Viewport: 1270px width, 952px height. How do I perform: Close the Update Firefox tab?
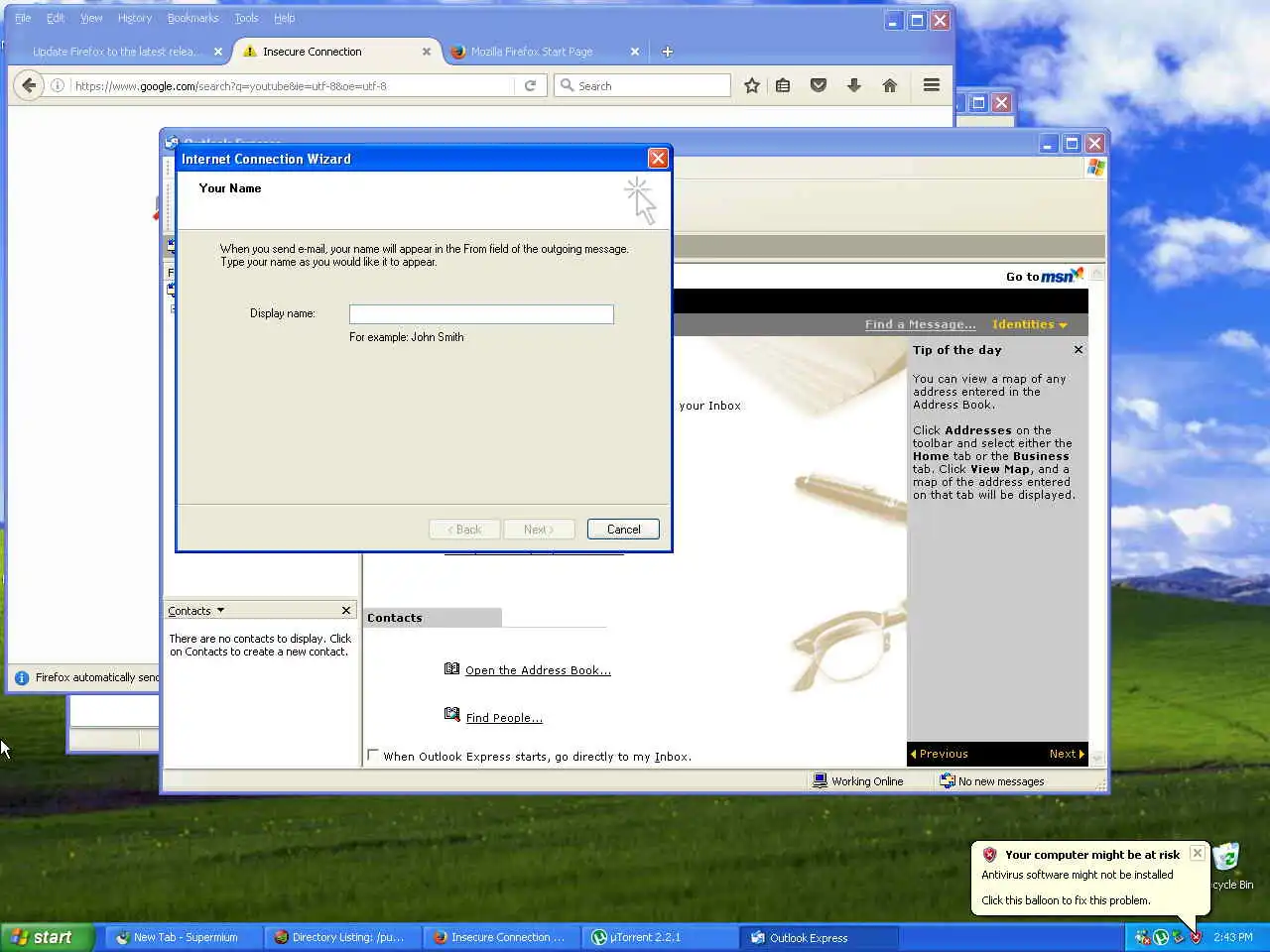218,52
